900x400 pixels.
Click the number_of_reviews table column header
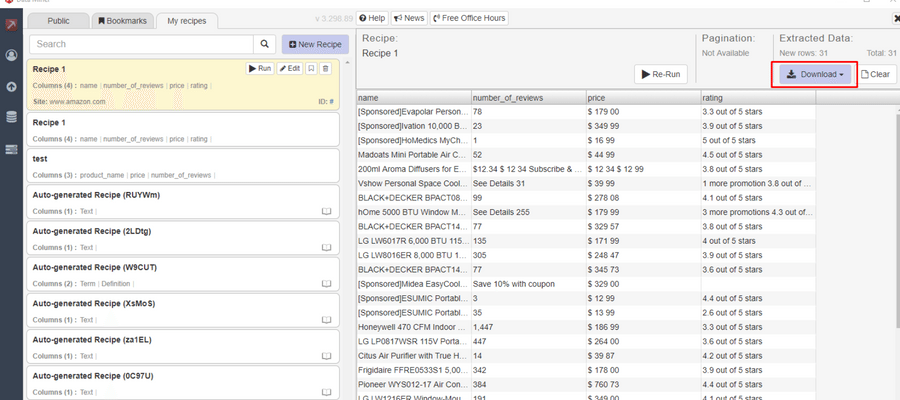(x=529, y=98)
